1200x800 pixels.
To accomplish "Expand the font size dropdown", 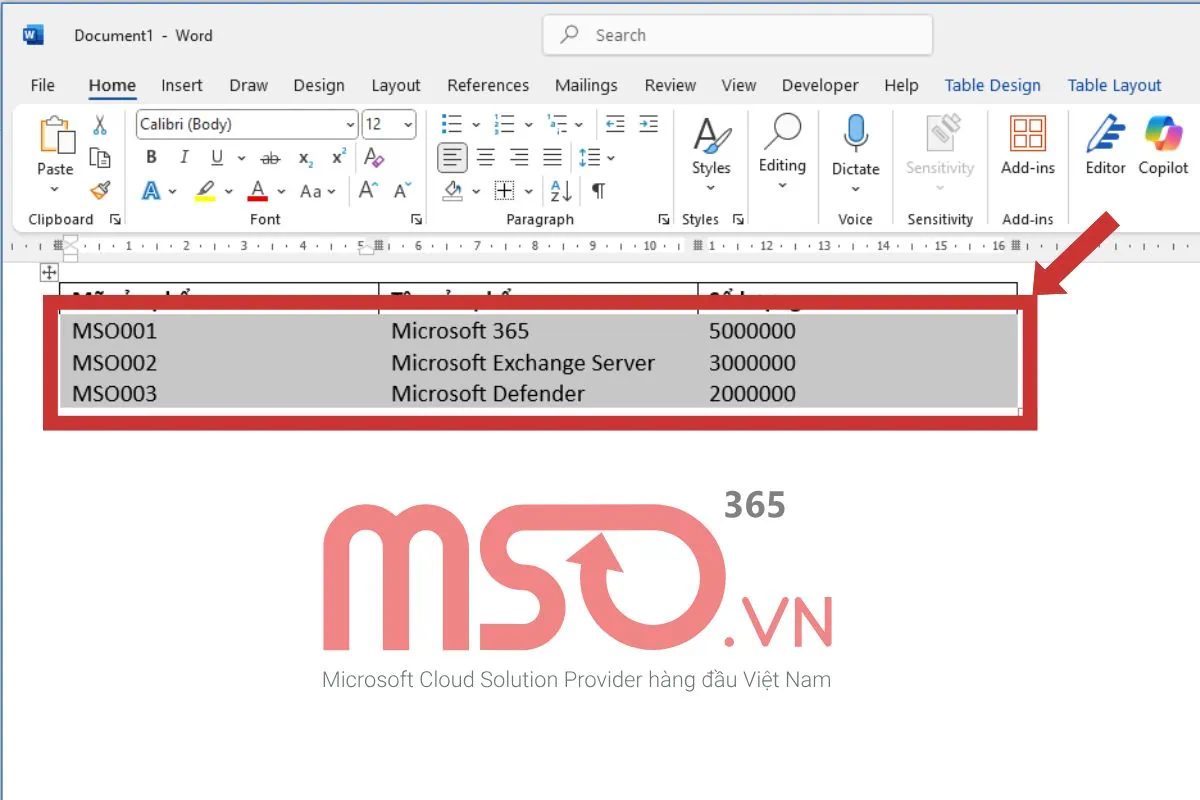I will [x=408, y=125].
